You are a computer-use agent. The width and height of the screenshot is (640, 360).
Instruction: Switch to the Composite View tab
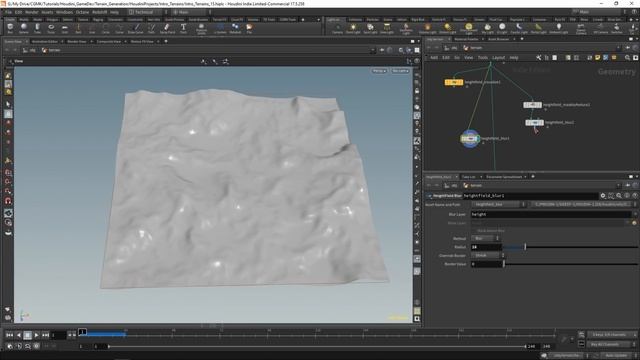pyautogui.click(x=109, y=41)
